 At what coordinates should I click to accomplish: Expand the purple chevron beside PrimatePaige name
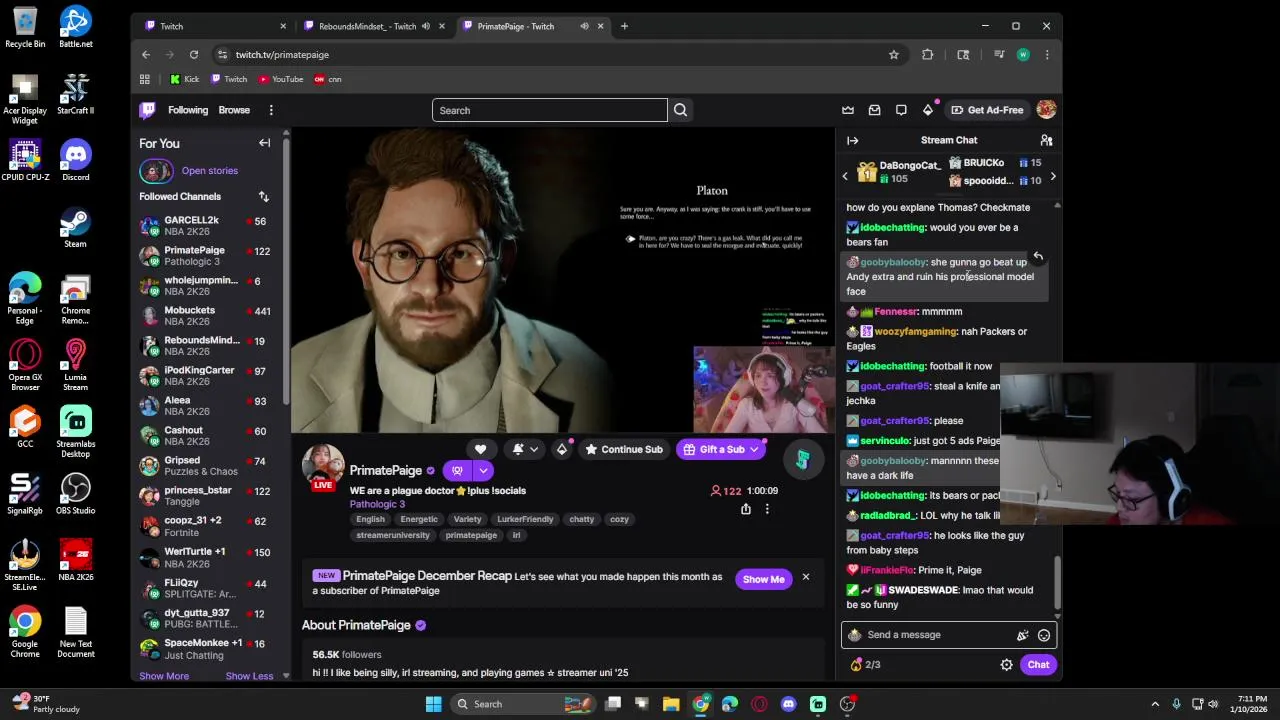(483, 470)
